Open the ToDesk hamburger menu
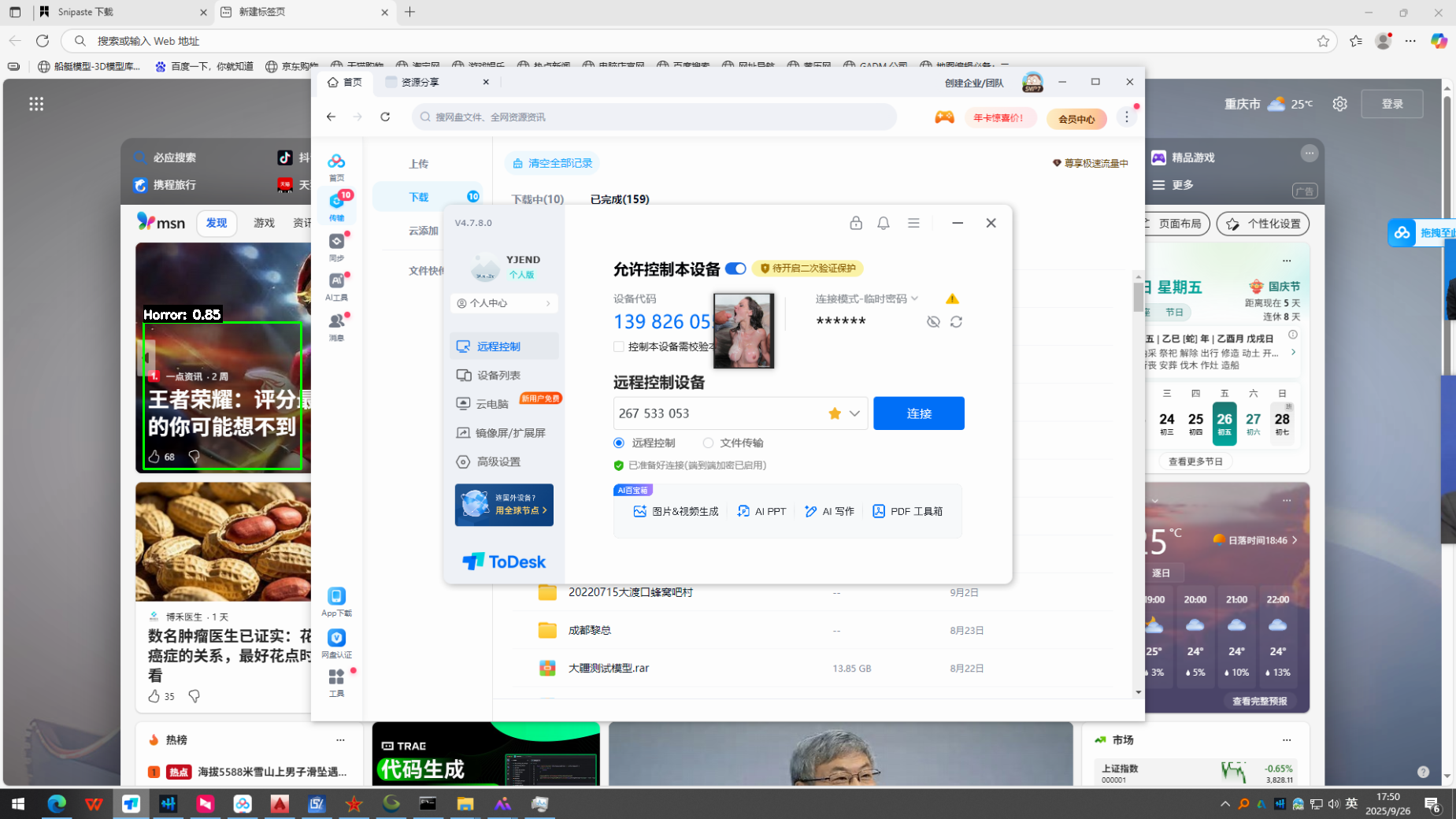 point(913,223)
